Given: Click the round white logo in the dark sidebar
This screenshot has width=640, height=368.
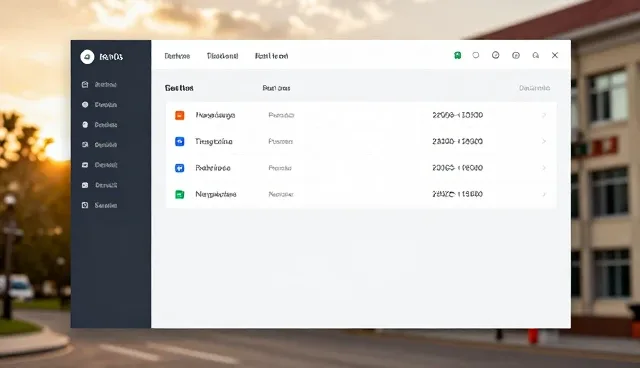Looking at the screenshot, I should pos(87,57).
